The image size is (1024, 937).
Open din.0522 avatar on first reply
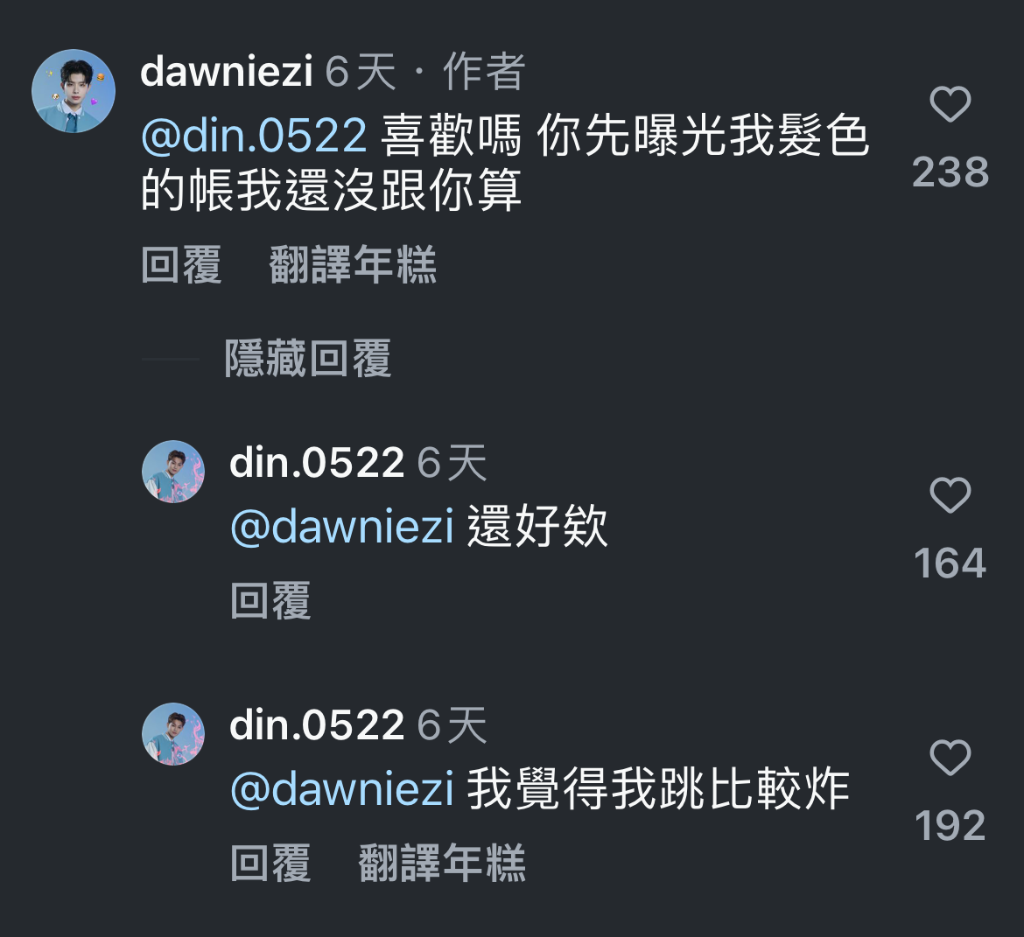[x=173, y=471]
